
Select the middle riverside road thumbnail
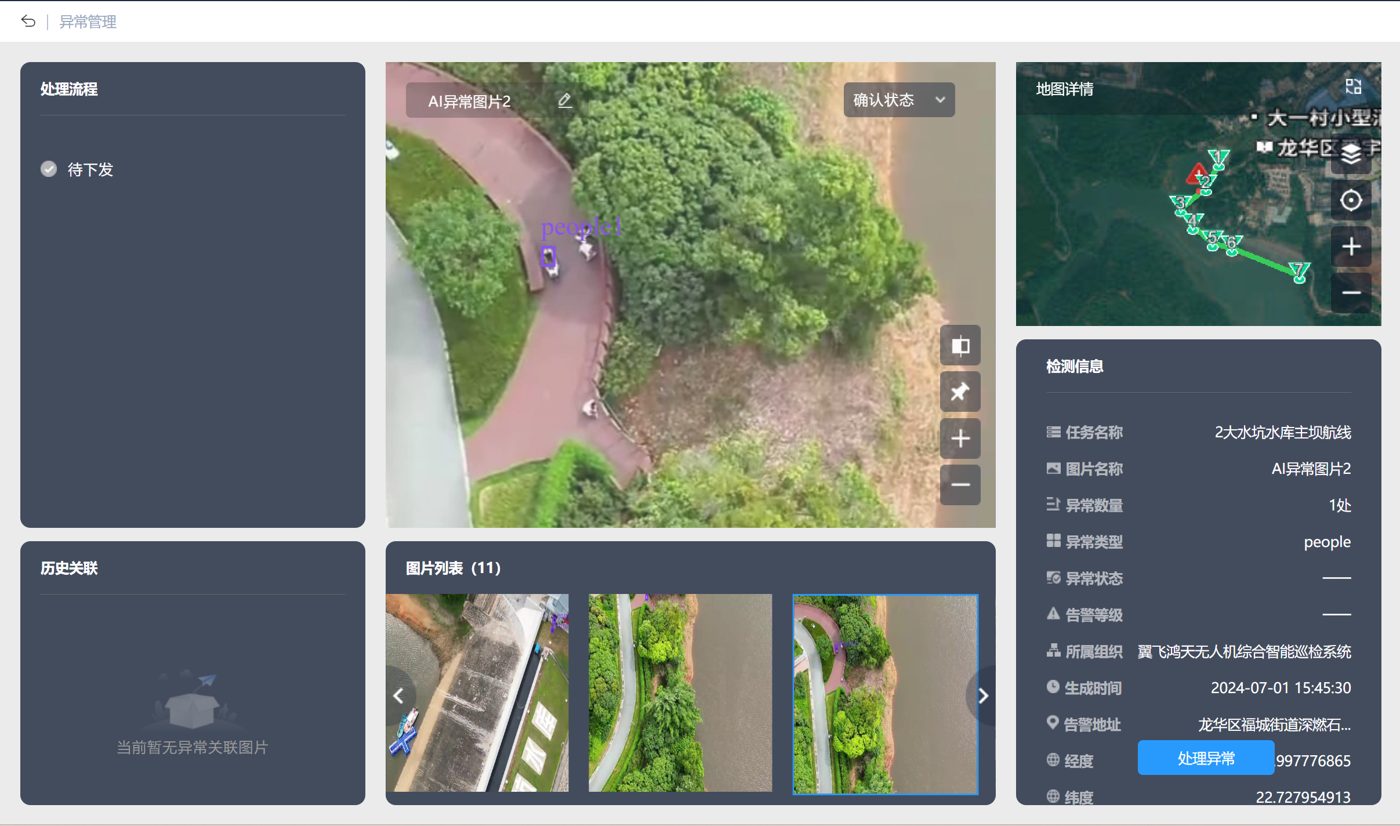[x=680, y=693]
